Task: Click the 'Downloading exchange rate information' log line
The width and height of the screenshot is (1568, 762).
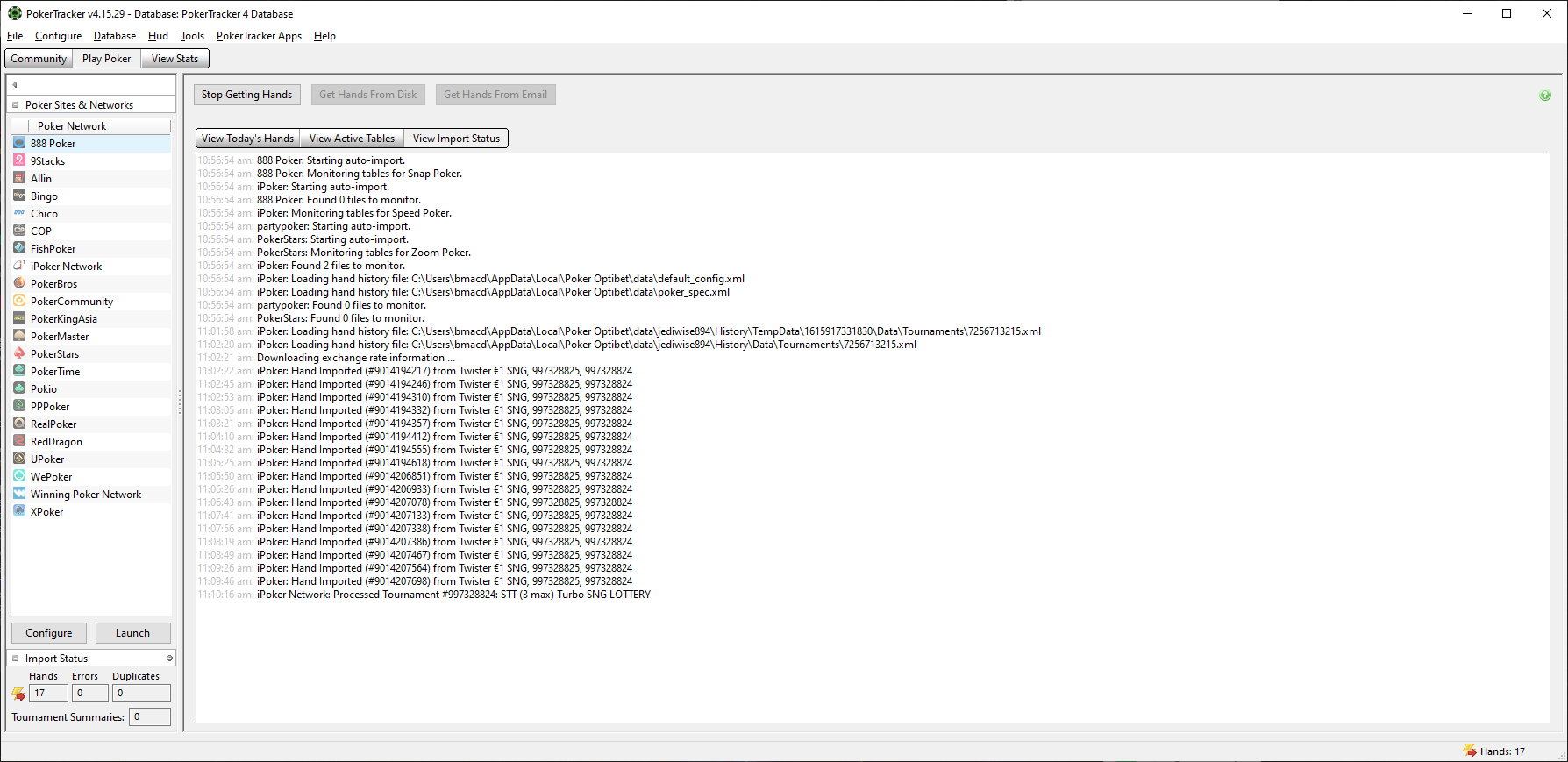Action: 326,358
